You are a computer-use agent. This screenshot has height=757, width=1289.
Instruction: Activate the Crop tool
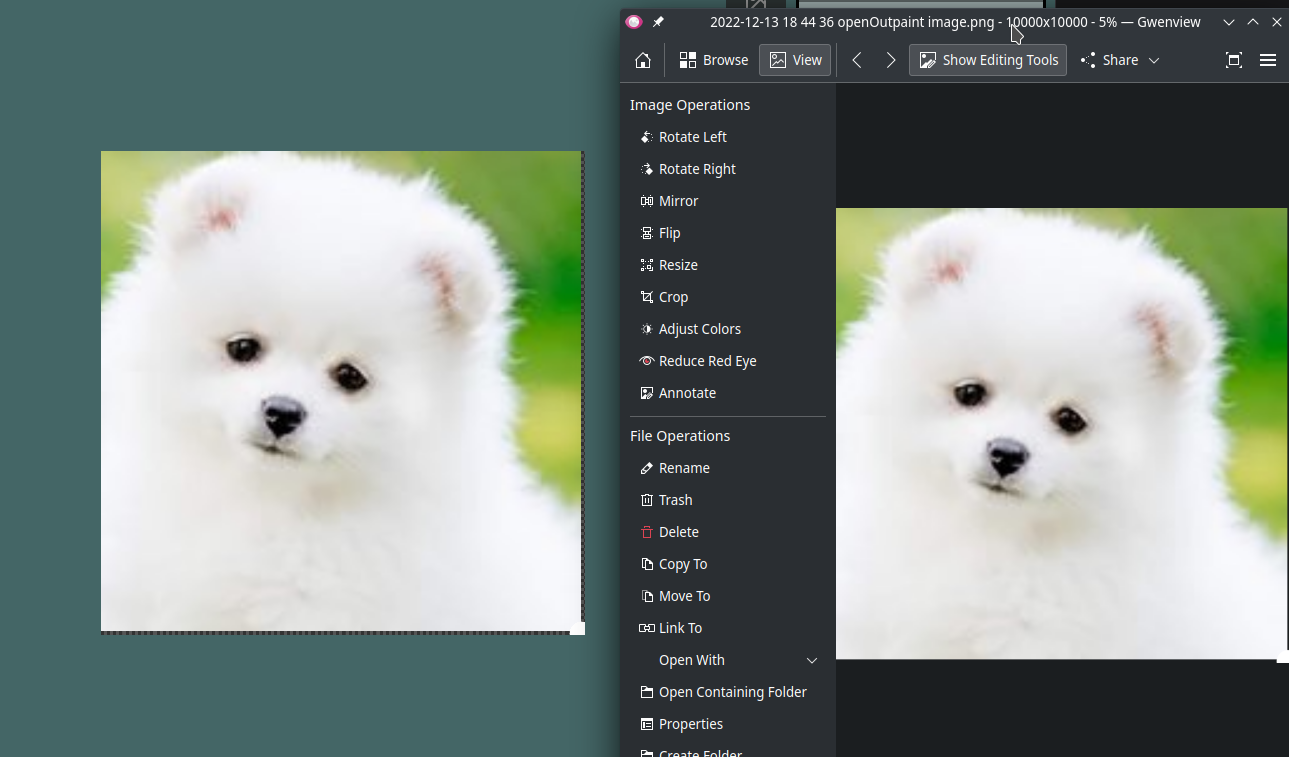point(673,296)
